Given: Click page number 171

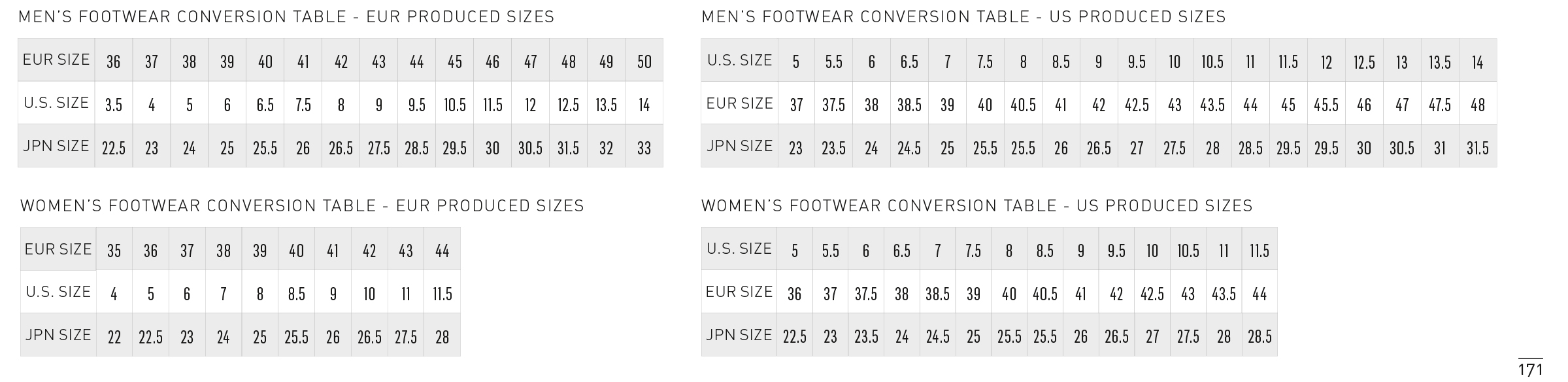Looking at the screenshot, I should (1529, 370).
